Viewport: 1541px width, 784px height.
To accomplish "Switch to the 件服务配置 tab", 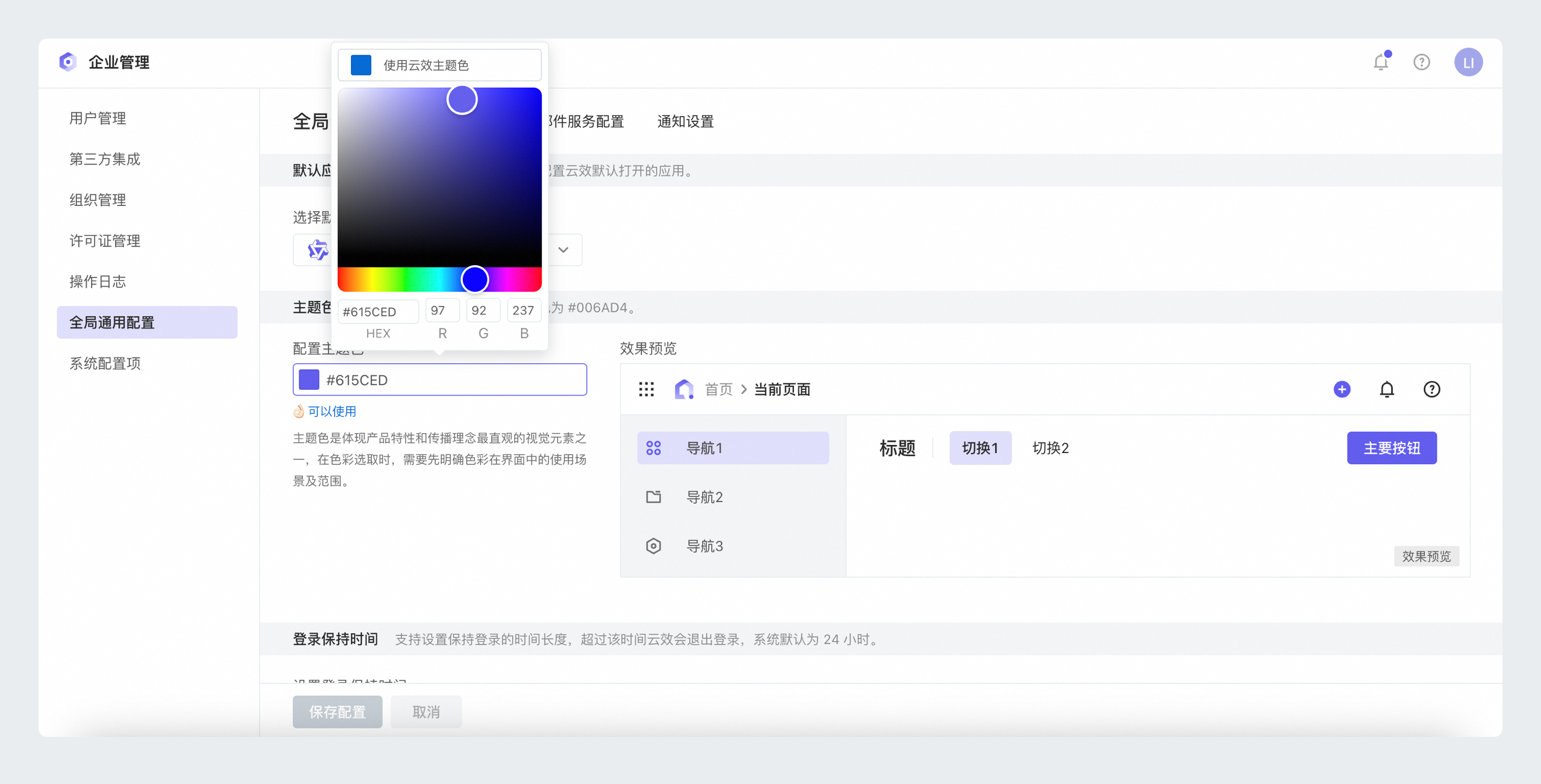I will click(587, 121).
